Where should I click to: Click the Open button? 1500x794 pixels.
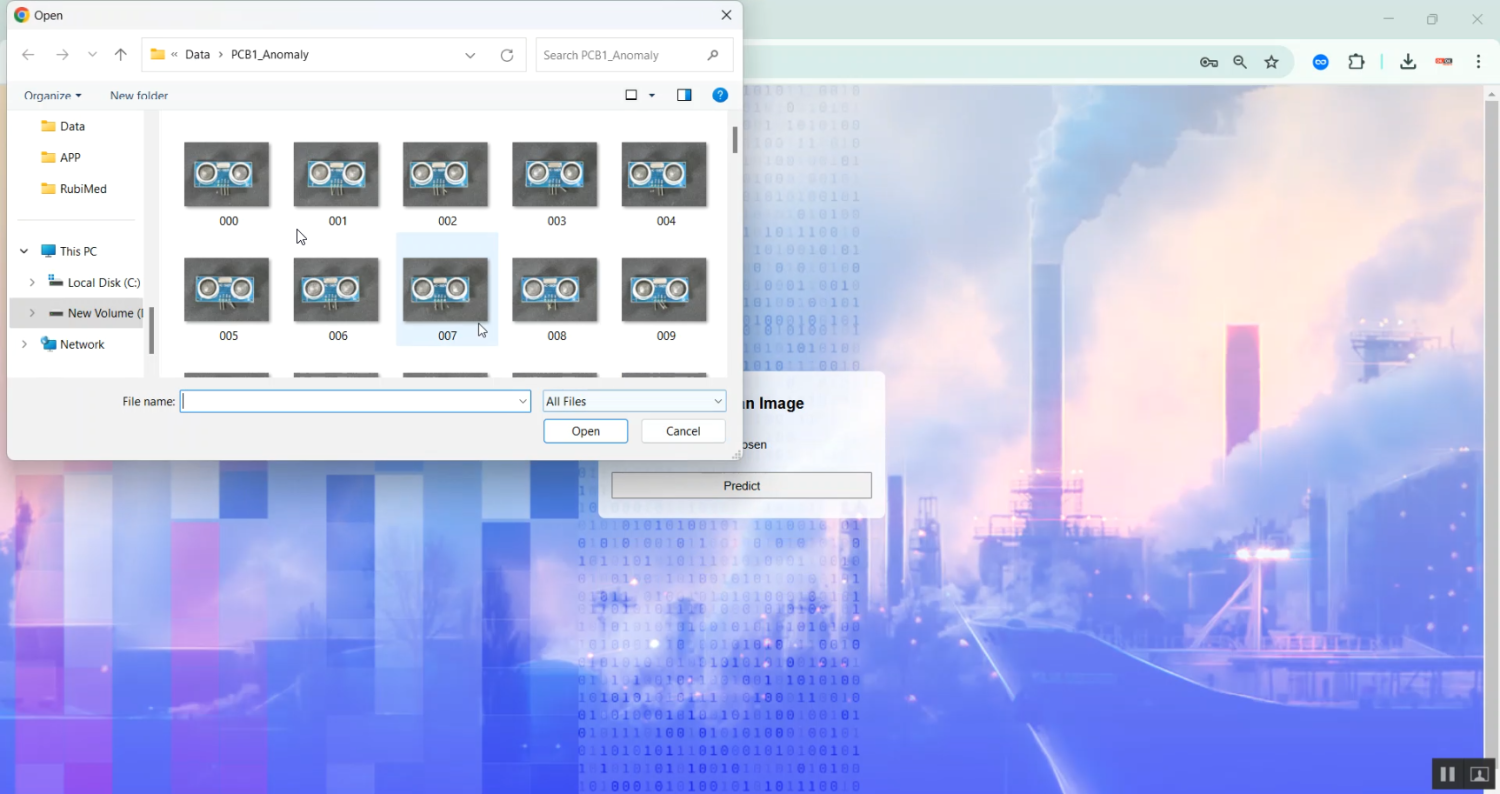pyautogui.click(x=585, y=431)
